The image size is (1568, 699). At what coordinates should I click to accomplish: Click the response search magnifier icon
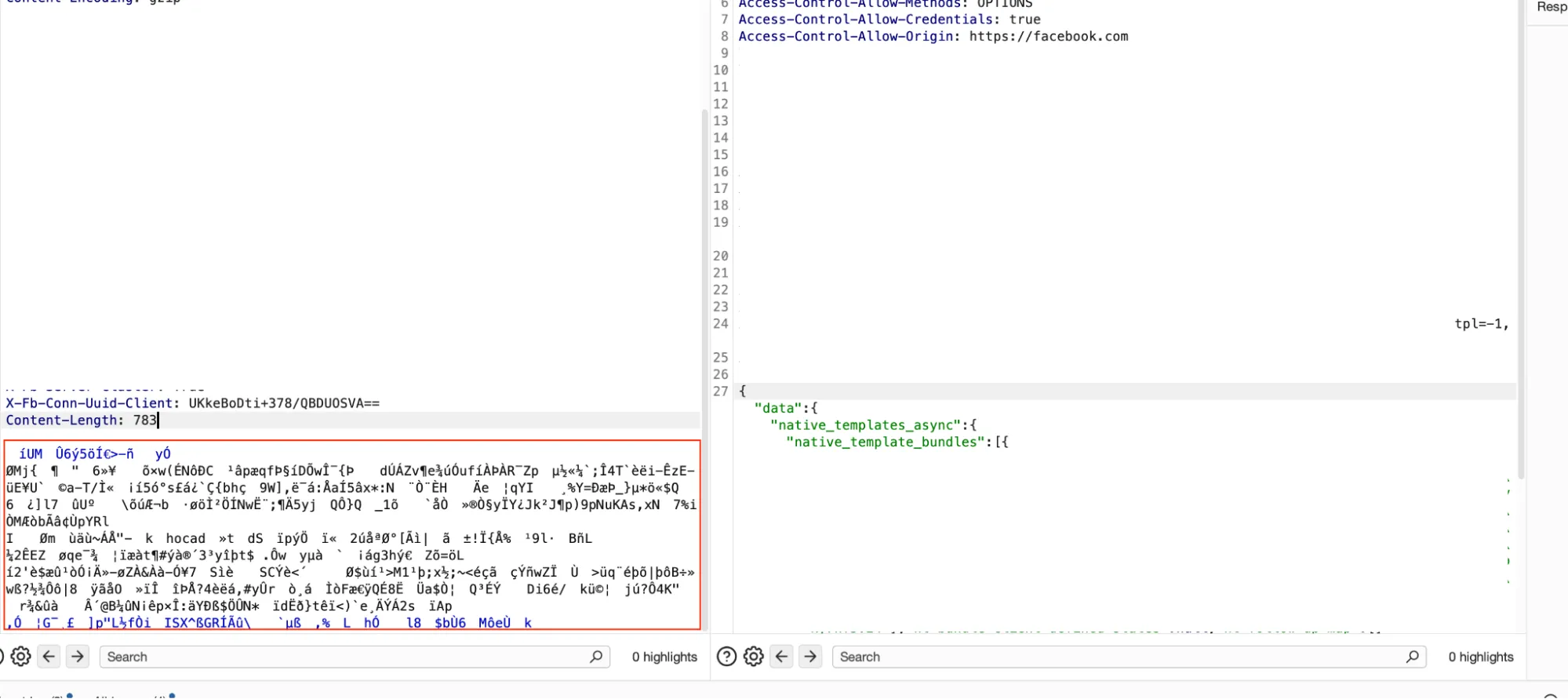[1412, 656]
